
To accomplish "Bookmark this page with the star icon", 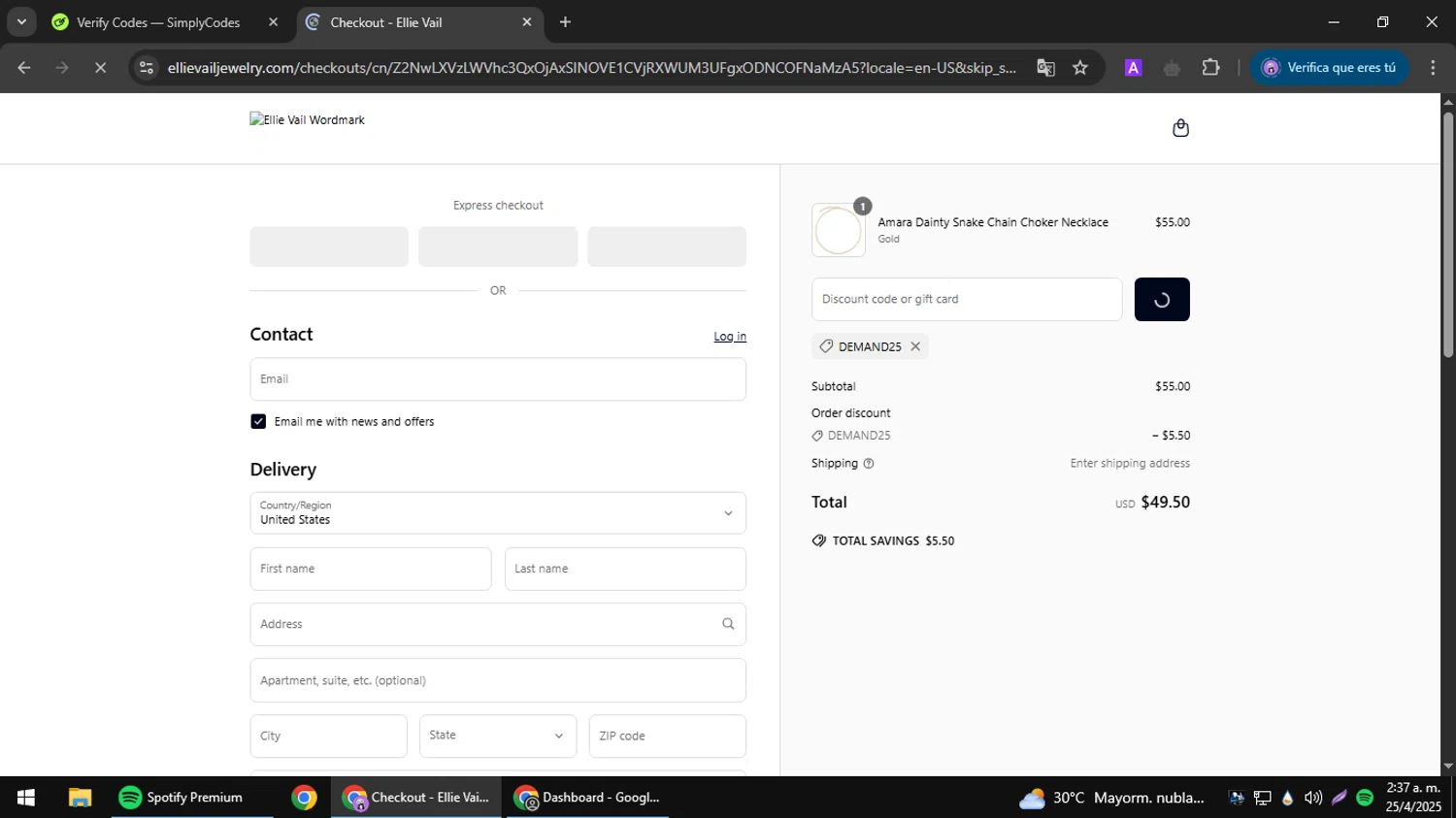I will click(x=1080, y=68).
